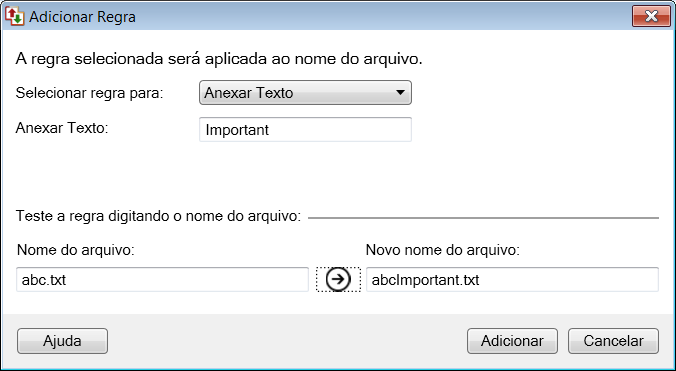Click the Nome do arquivo field with abc.txt
Screen dimensions: 676x371
pos(163,280)
